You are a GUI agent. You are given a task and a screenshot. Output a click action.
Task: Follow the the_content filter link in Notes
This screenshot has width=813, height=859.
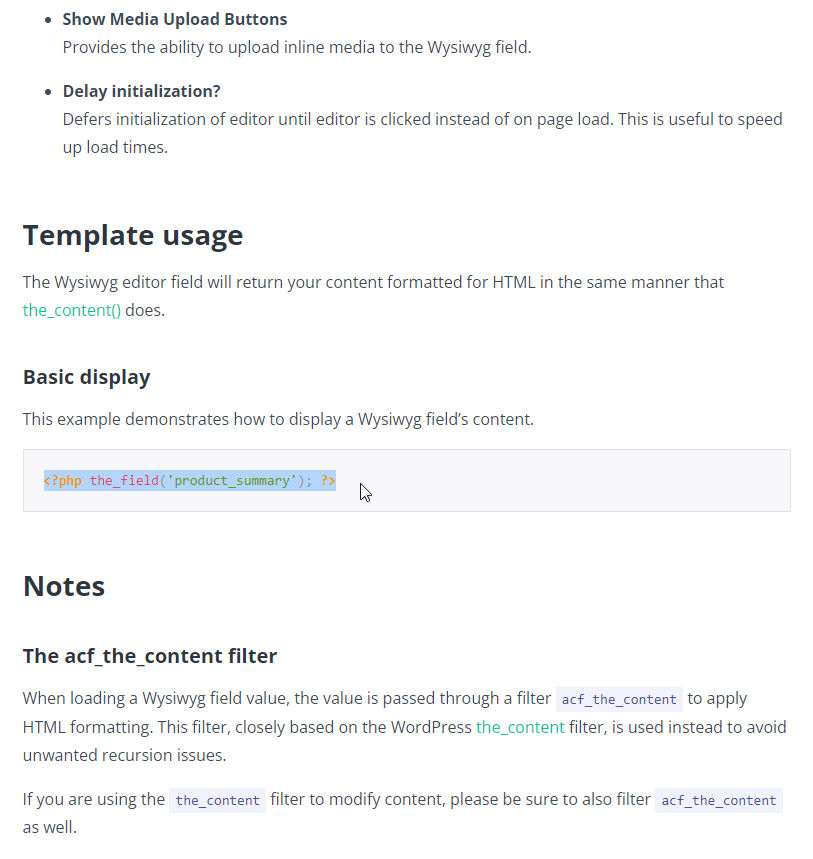click(x=520, y=727)
